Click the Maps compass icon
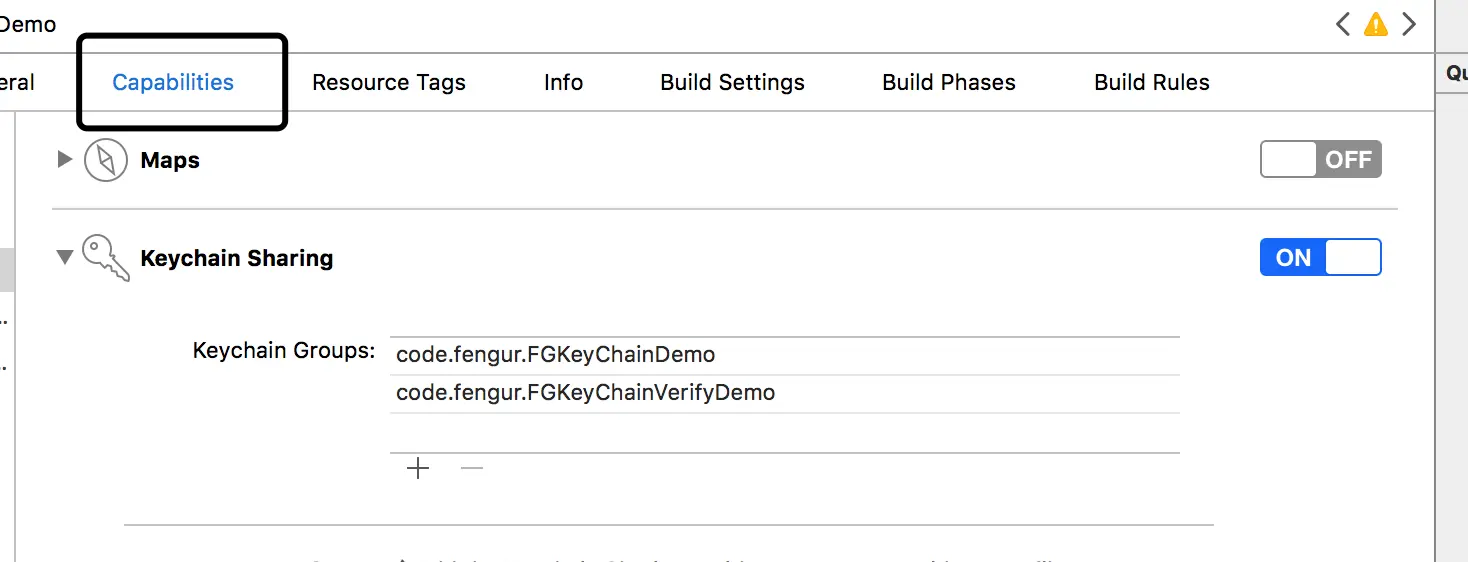 [x=106, y=160]
